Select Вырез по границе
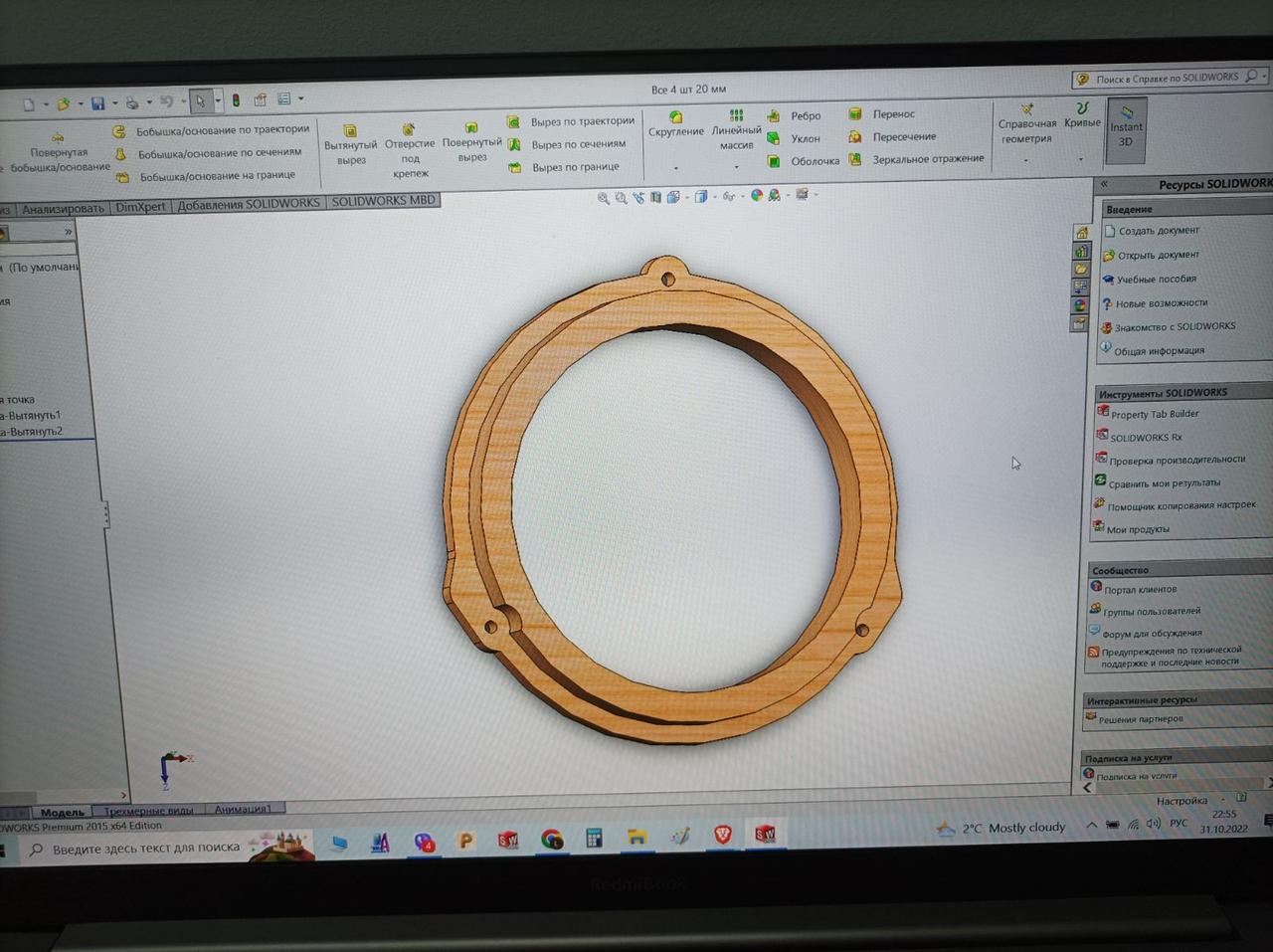Viewport: 1273px width, 952px height. tap(564, 167)
